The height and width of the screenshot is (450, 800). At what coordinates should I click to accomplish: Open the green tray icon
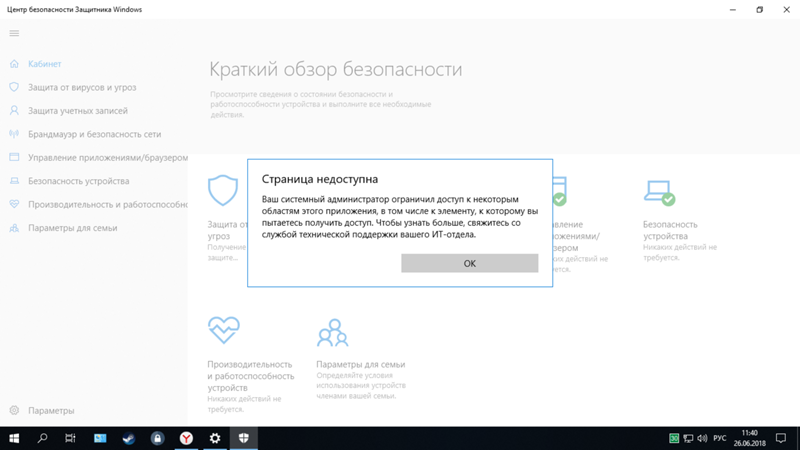[674, 438]
